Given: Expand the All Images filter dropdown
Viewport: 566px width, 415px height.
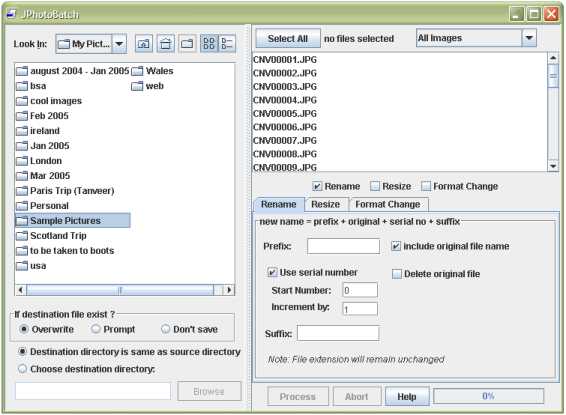Looking at the screenshot, I should click(529, 38).
